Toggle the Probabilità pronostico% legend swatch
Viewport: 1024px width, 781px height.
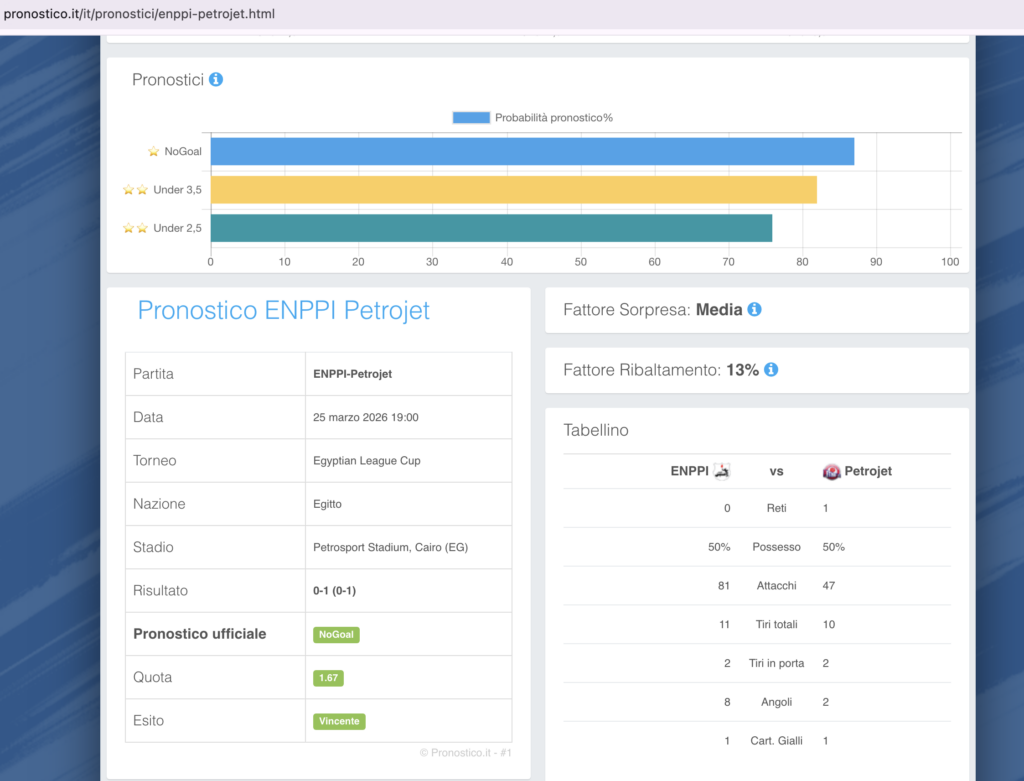(471, 118)
